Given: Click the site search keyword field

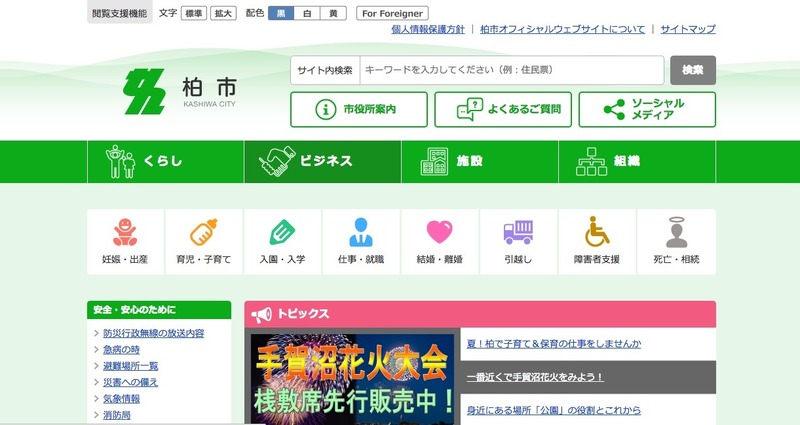Looking at the screenshot, I should (x=510, y=70).
